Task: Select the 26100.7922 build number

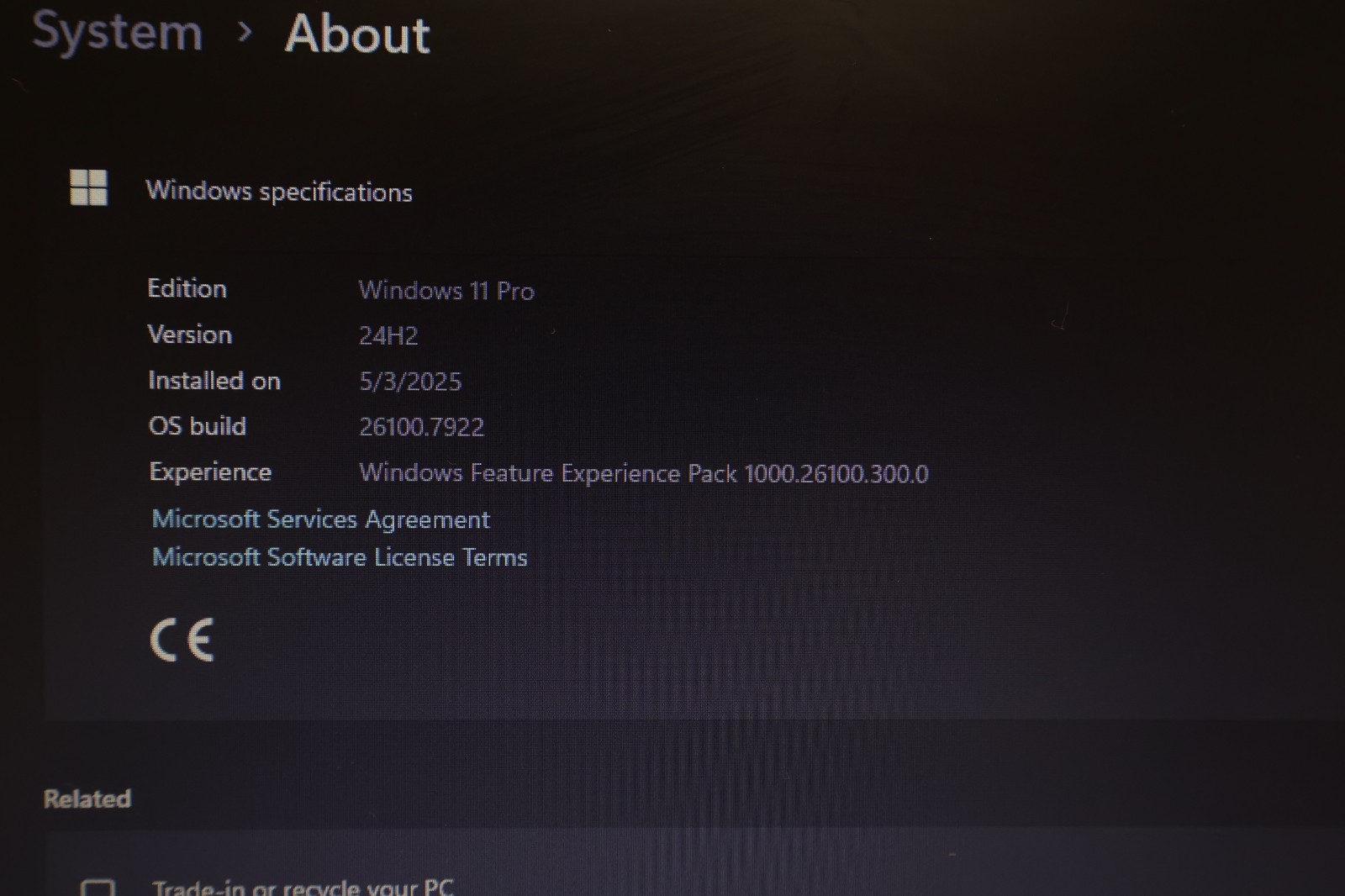Action: tap(422, 427)
